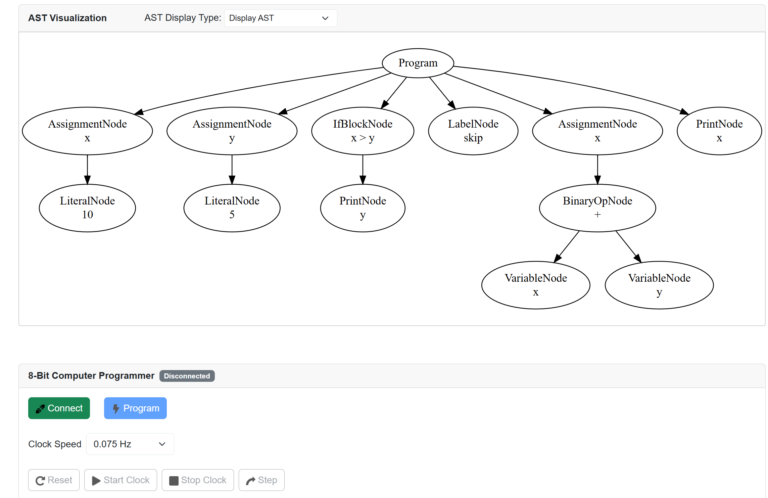Select the BinaryOpNode + node
The width and height of the screenshot is (768, 498).
(597, 208)
